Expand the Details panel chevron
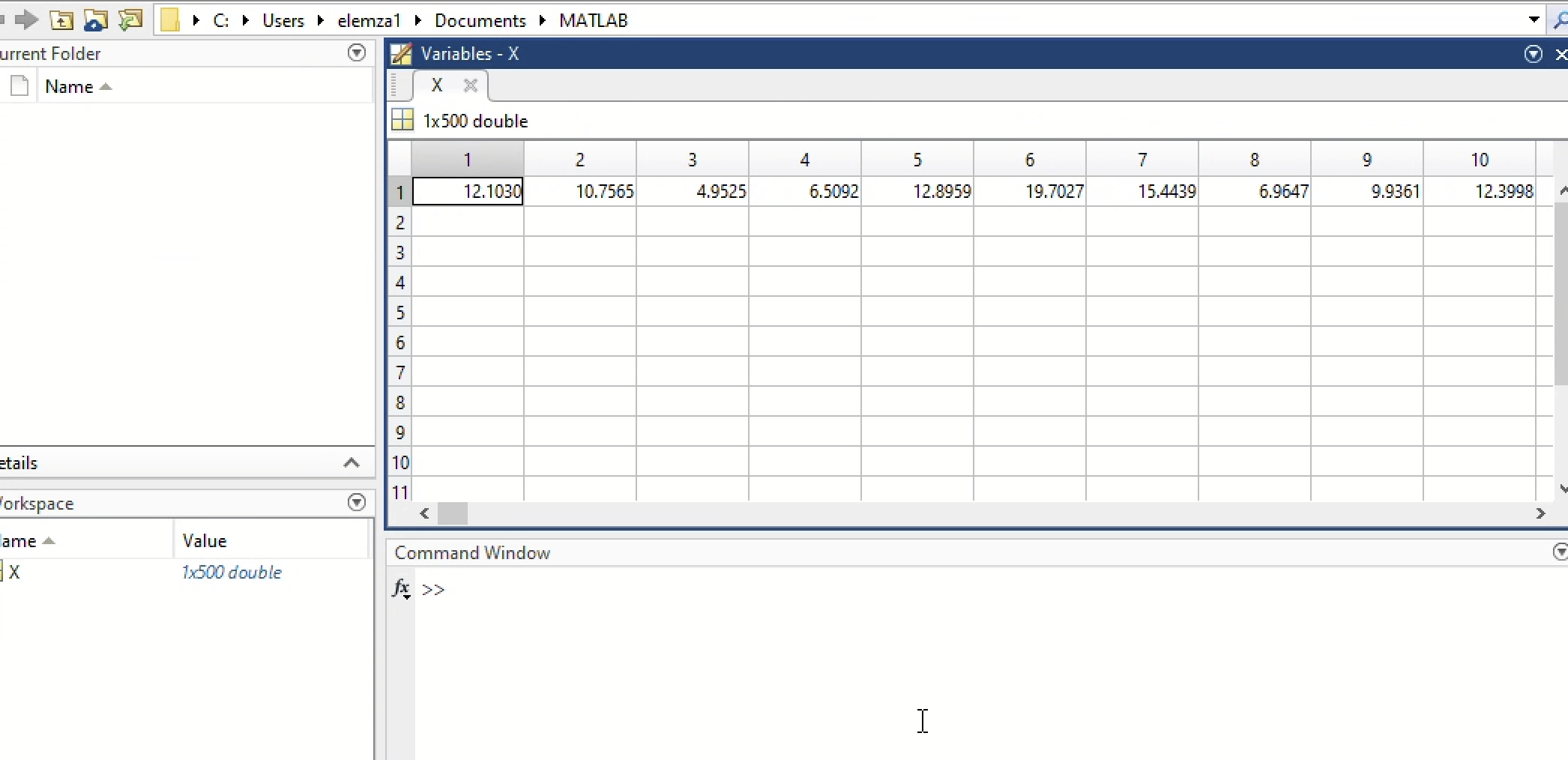 (x=352, y=462)
